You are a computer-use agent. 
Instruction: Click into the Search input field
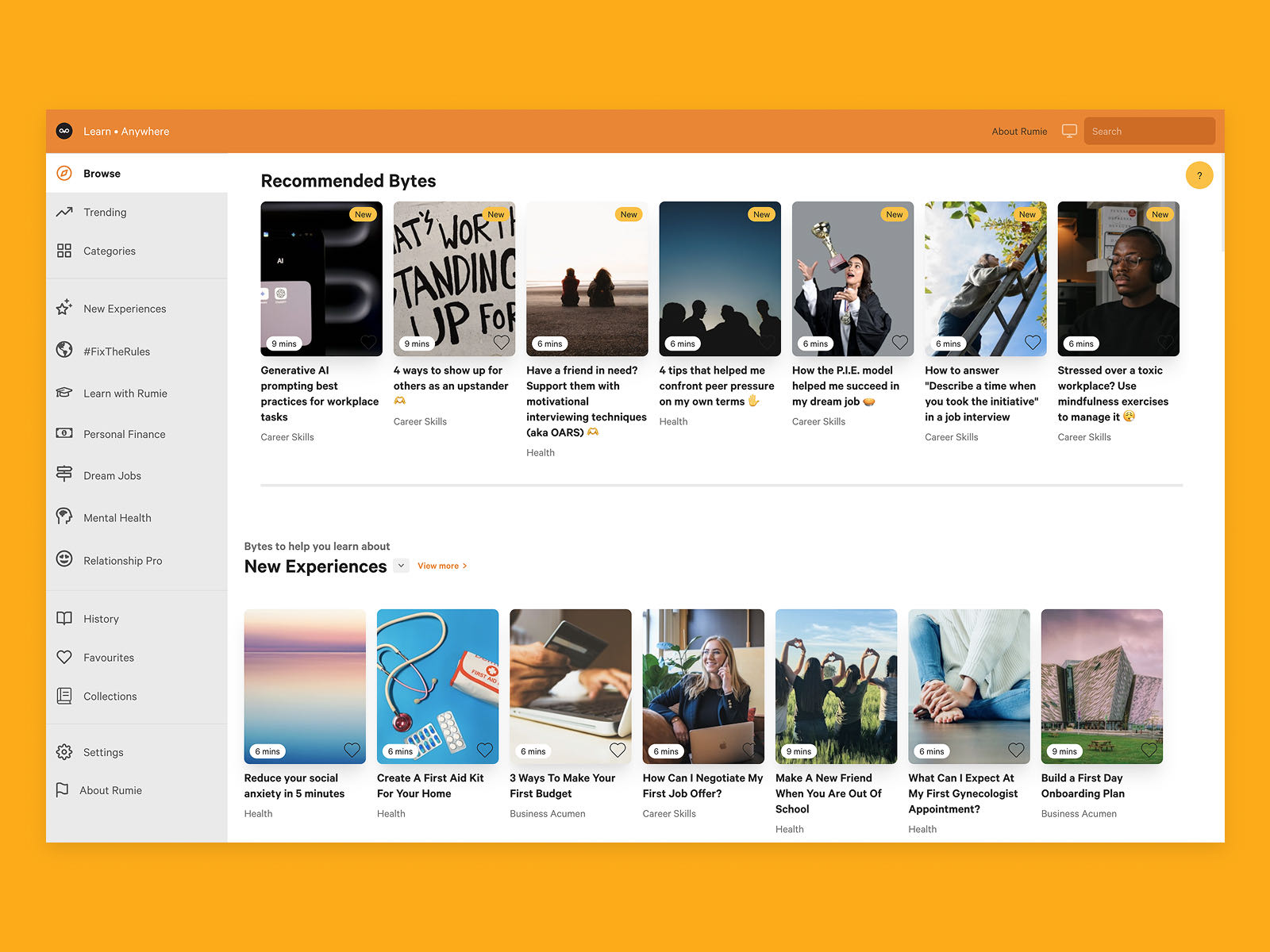tap(1149, 132)
